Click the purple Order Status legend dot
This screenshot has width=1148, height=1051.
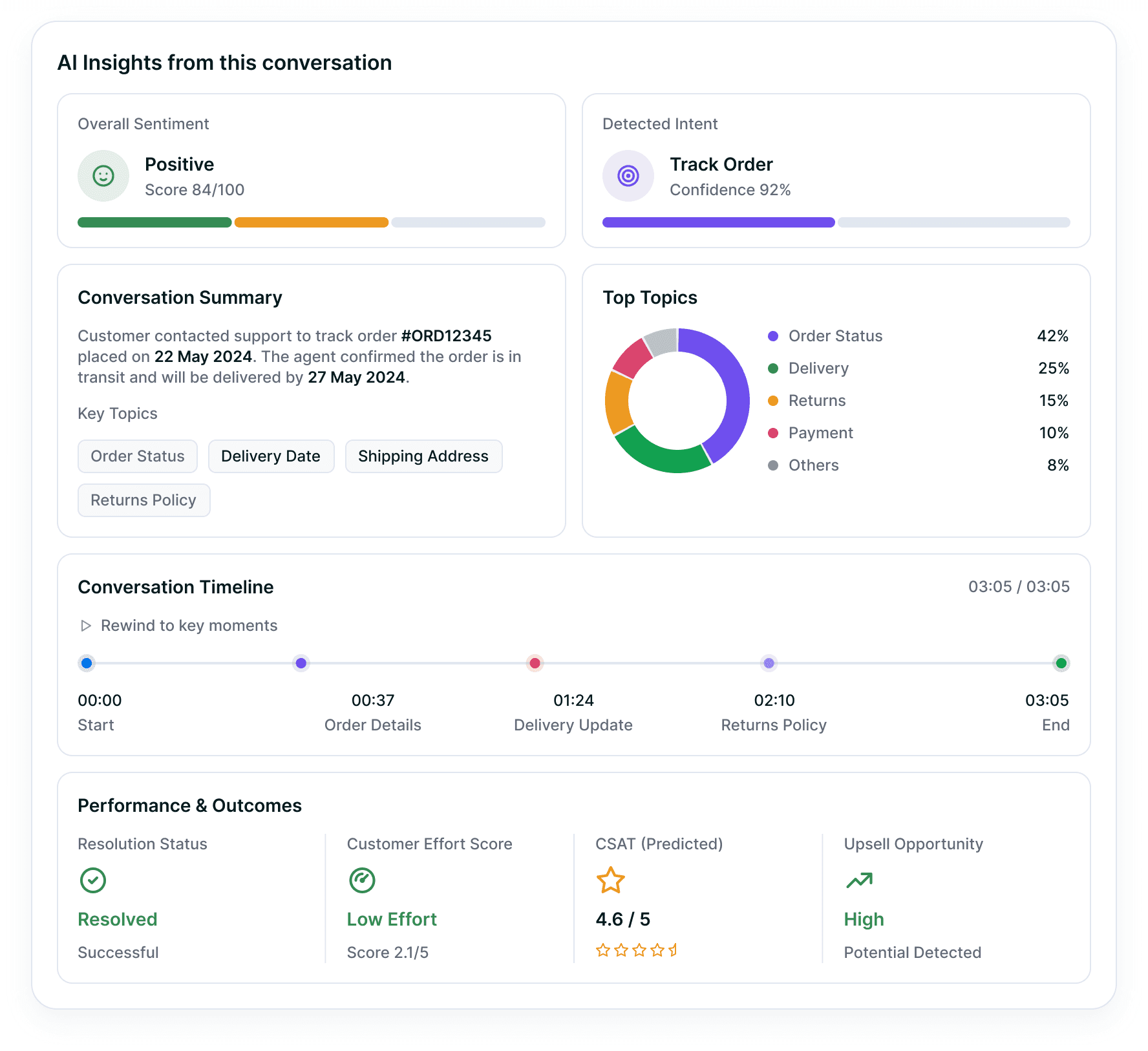pos(773,336)
